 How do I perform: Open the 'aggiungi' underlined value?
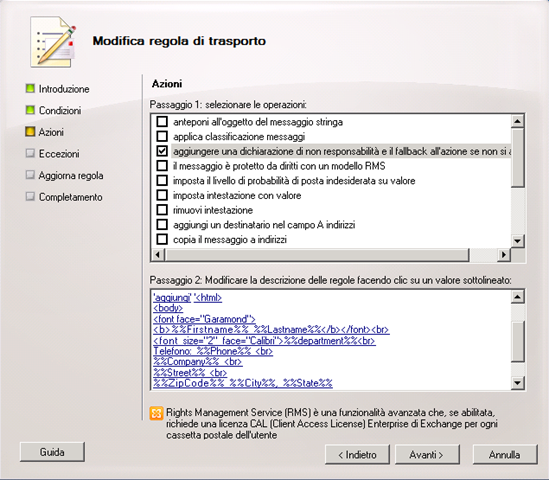click(x=172, y=298)
